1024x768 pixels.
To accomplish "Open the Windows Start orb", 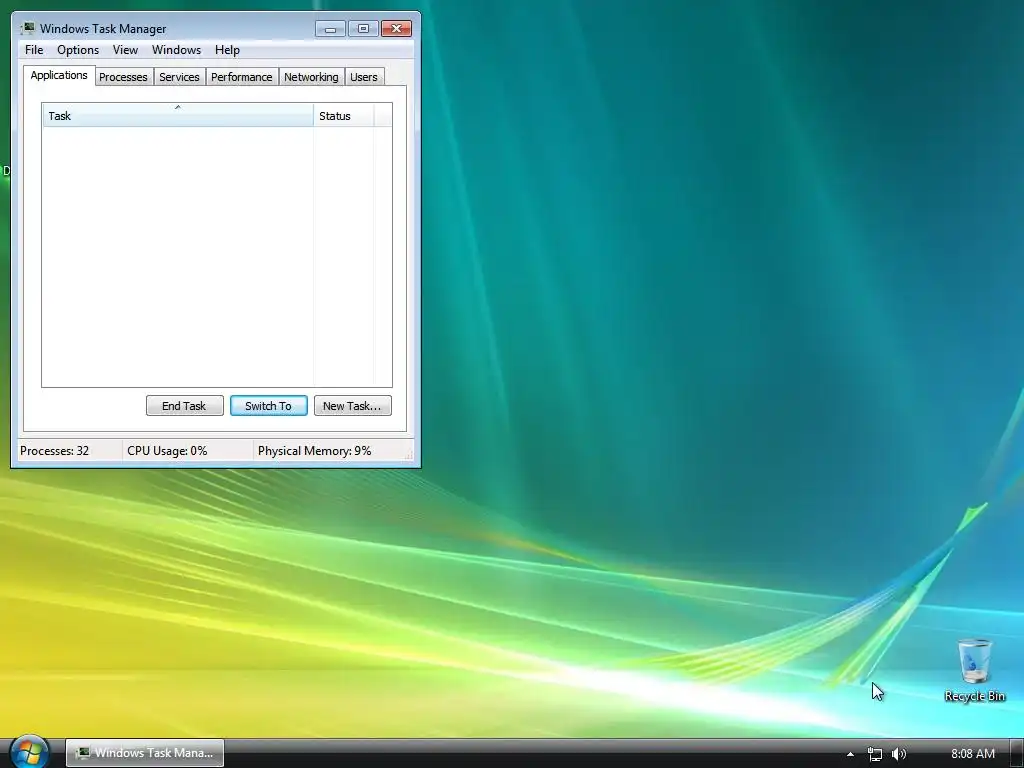I will 29,752.
